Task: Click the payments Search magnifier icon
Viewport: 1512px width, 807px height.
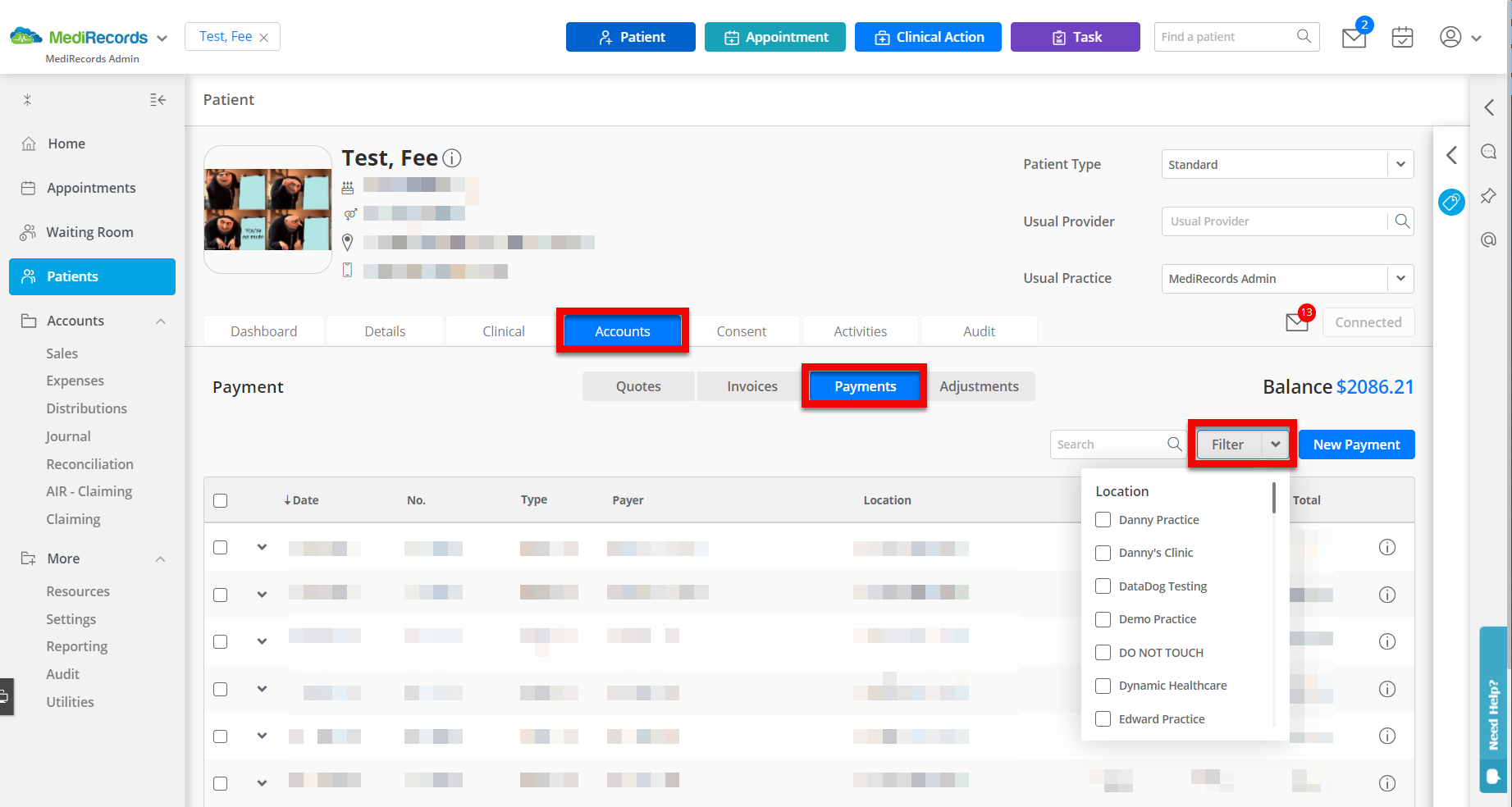Action: tap(1175, 444)
